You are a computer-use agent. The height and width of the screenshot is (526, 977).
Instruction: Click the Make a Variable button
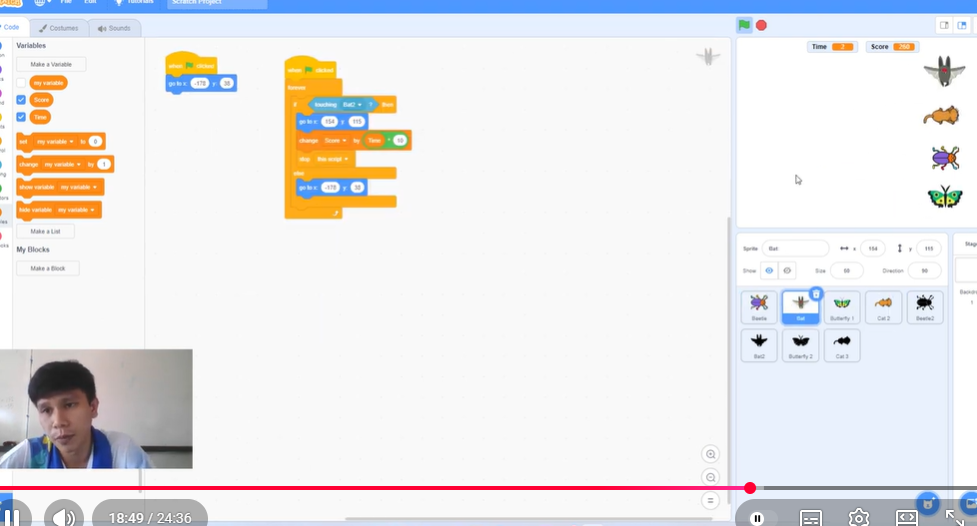pos(51,64)
